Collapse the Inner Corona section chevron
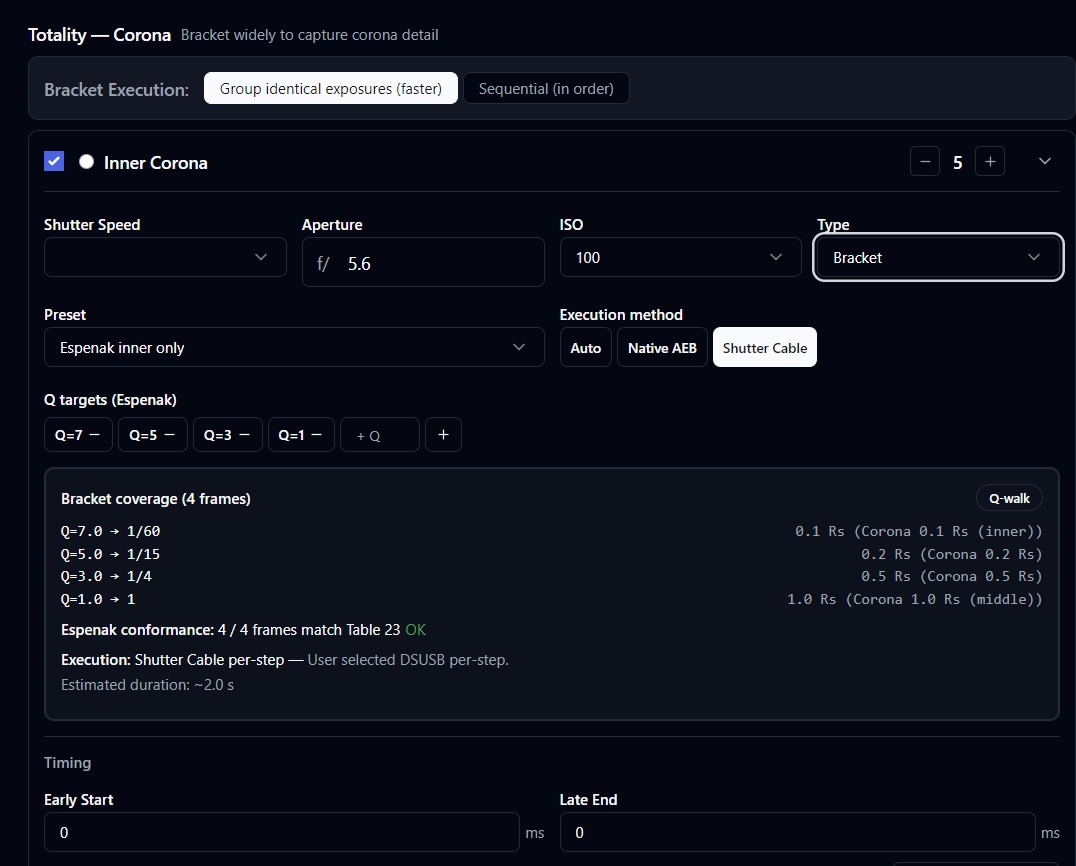The height and width of the screenshot is (866, 1076). coord(1044,161)
